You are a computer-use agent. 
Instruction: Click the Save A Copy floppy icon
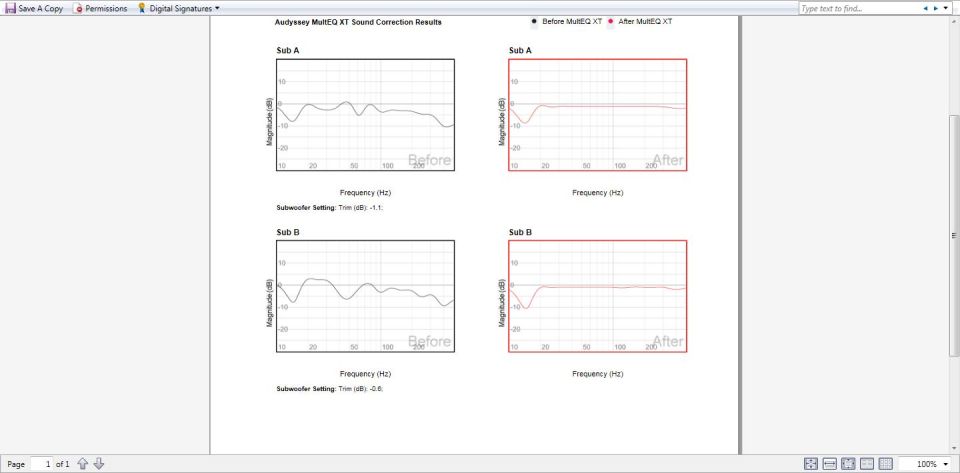pos(10,9)
